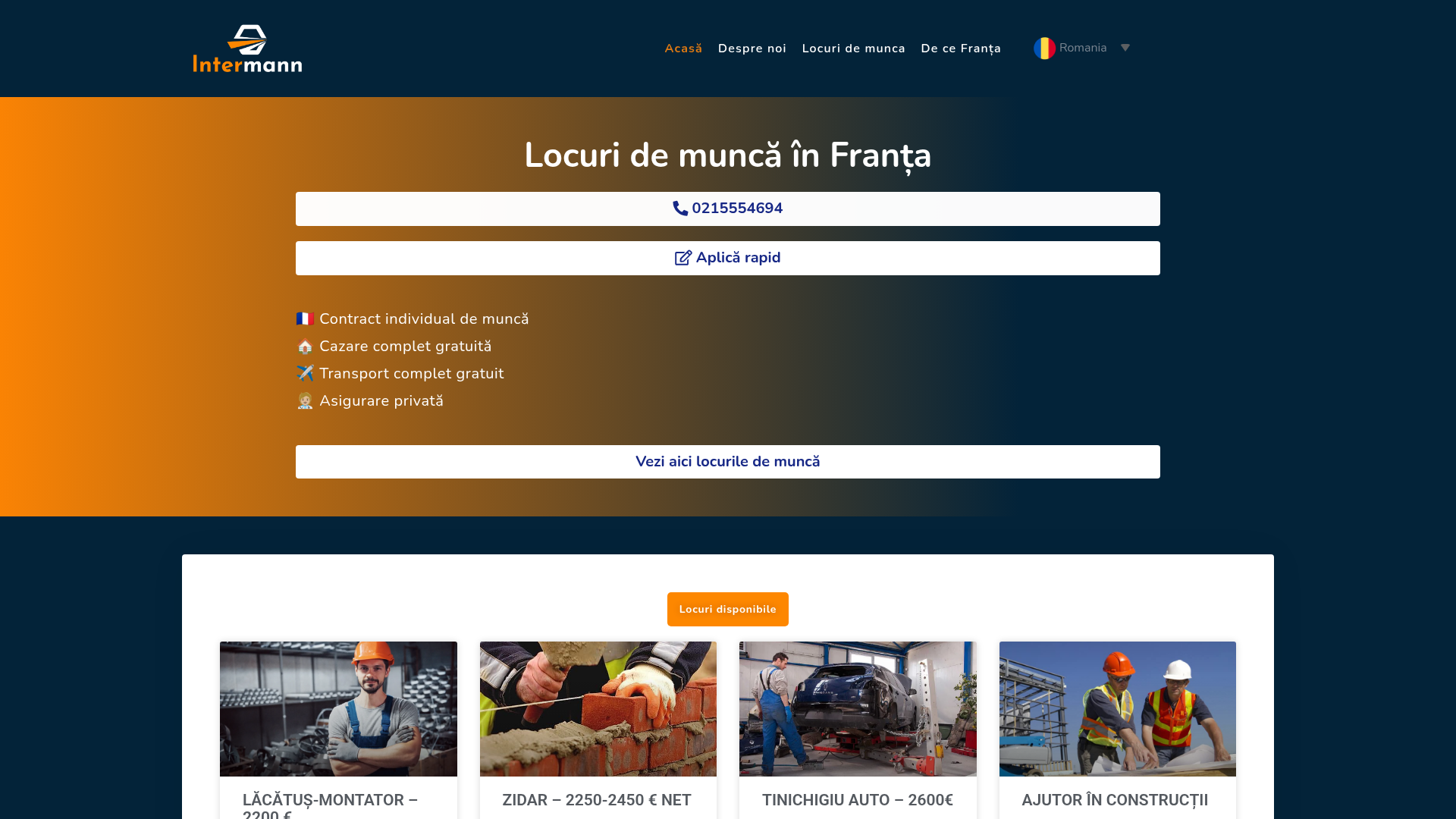Open AJUTOR ÎN CONSTRUCȚII job link
Viewport: 1456px width, 819px height.
[x=1115, y=800]
